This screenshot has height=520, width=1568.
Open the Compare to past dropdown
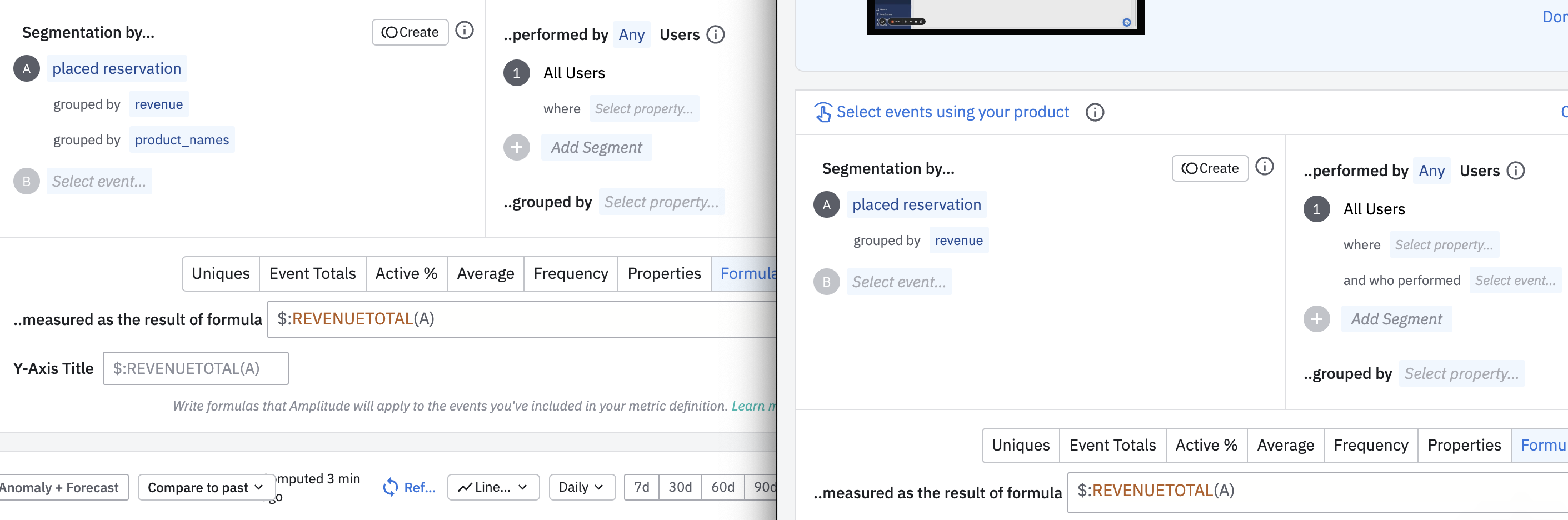(205, 487)
